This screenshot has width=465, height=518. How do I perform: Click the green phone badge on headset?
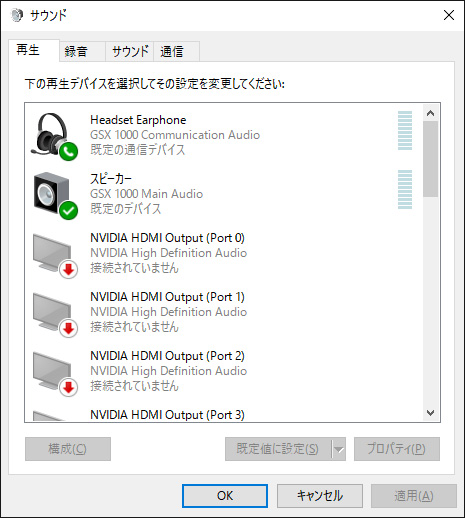click(69, 152)
